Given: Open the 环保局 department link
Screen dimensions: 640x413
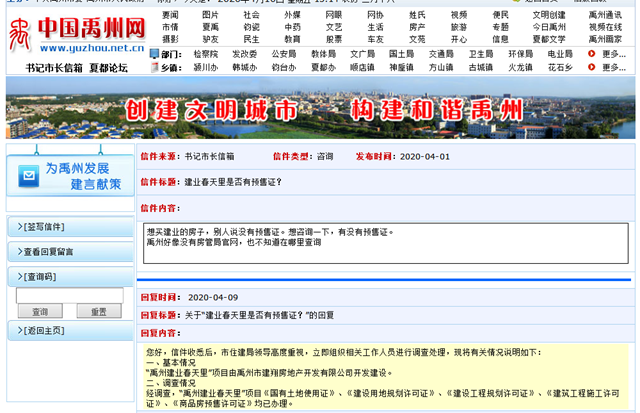Looking at the screenshot, I should pos(520,54).
